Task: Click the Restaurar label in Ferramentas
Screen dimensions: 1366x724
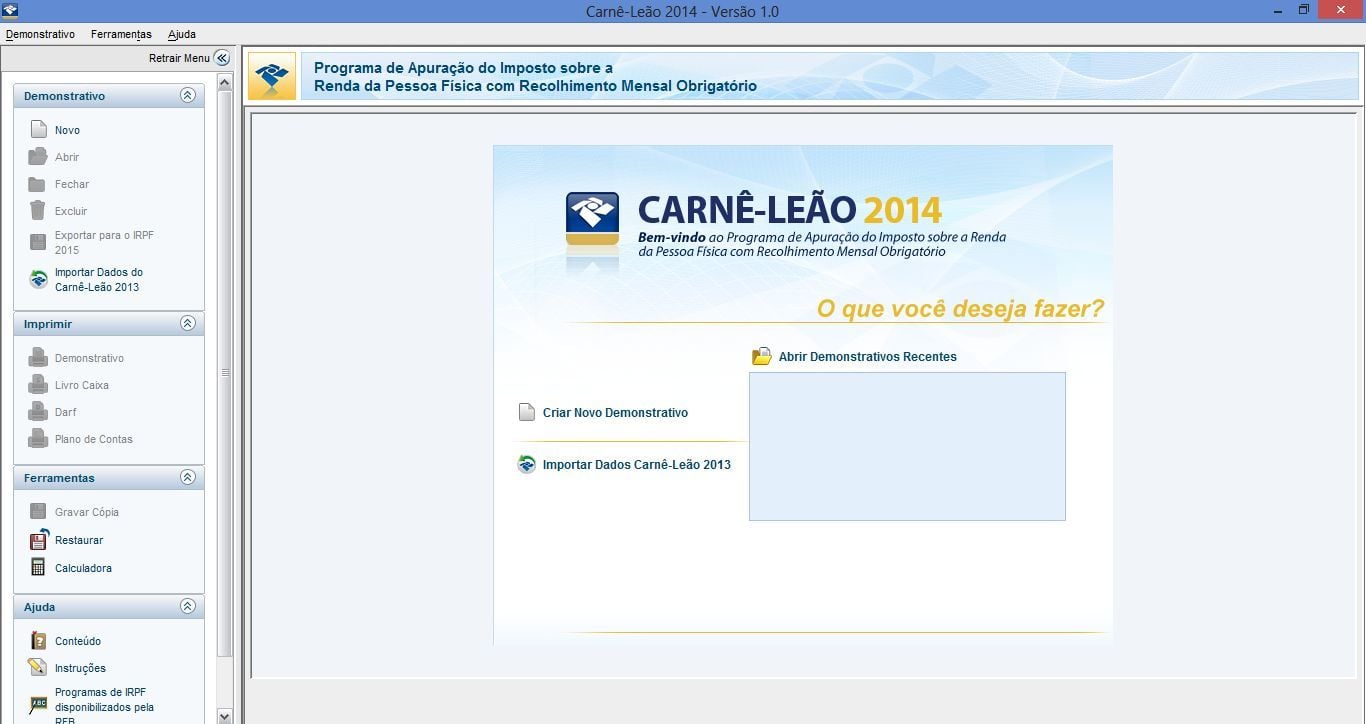Action: pyautogui.click(x=79, y=540)
